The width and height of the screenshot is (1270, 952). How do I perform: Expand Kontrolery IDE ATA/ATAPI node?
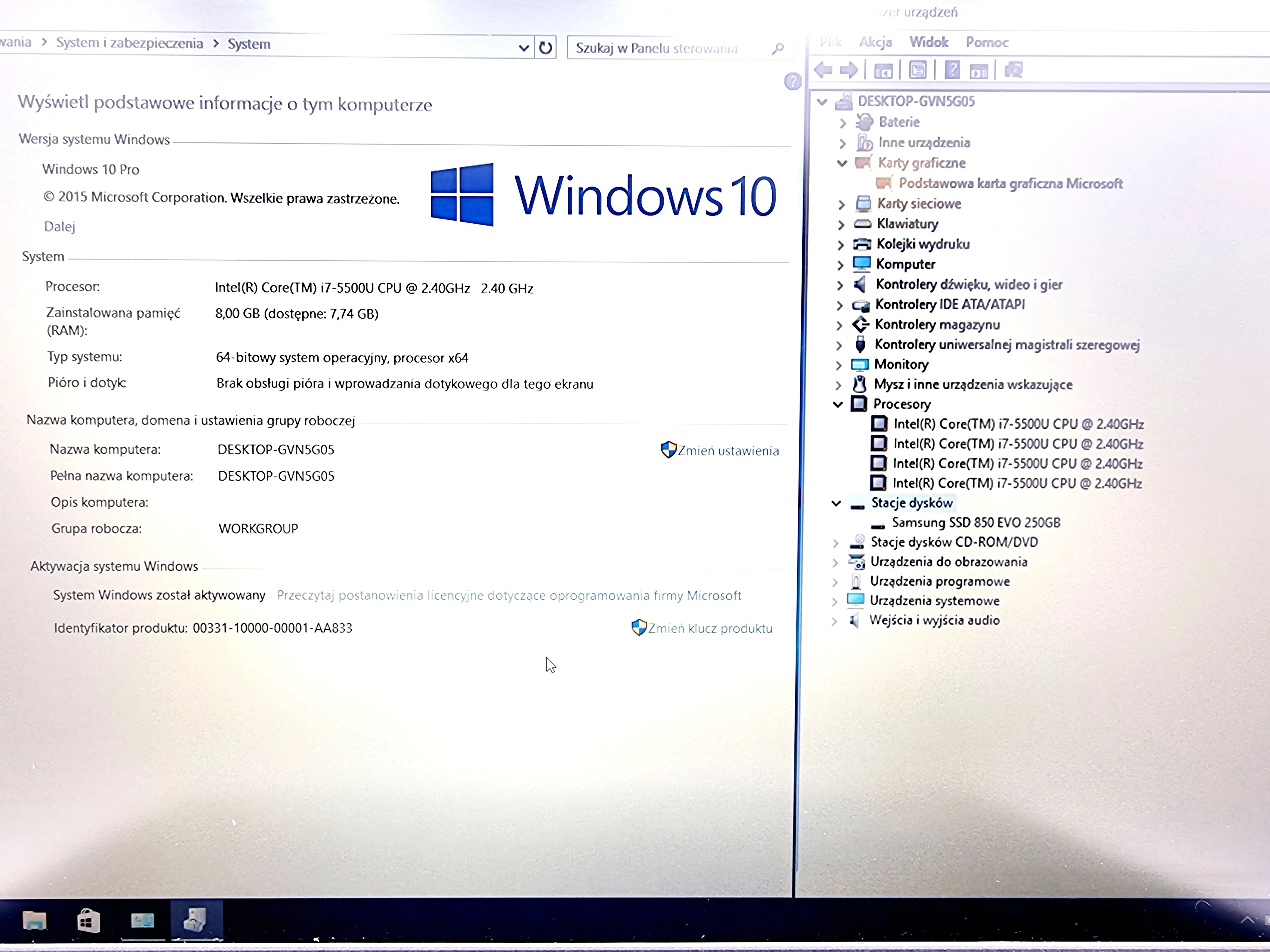tap(840, 305)
